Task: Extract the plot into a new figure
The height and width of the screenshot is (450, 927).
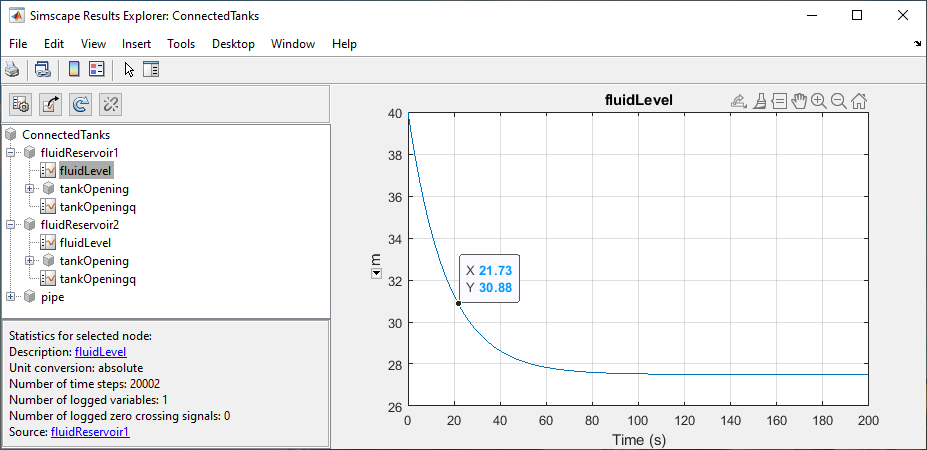Action: point(51,105)
